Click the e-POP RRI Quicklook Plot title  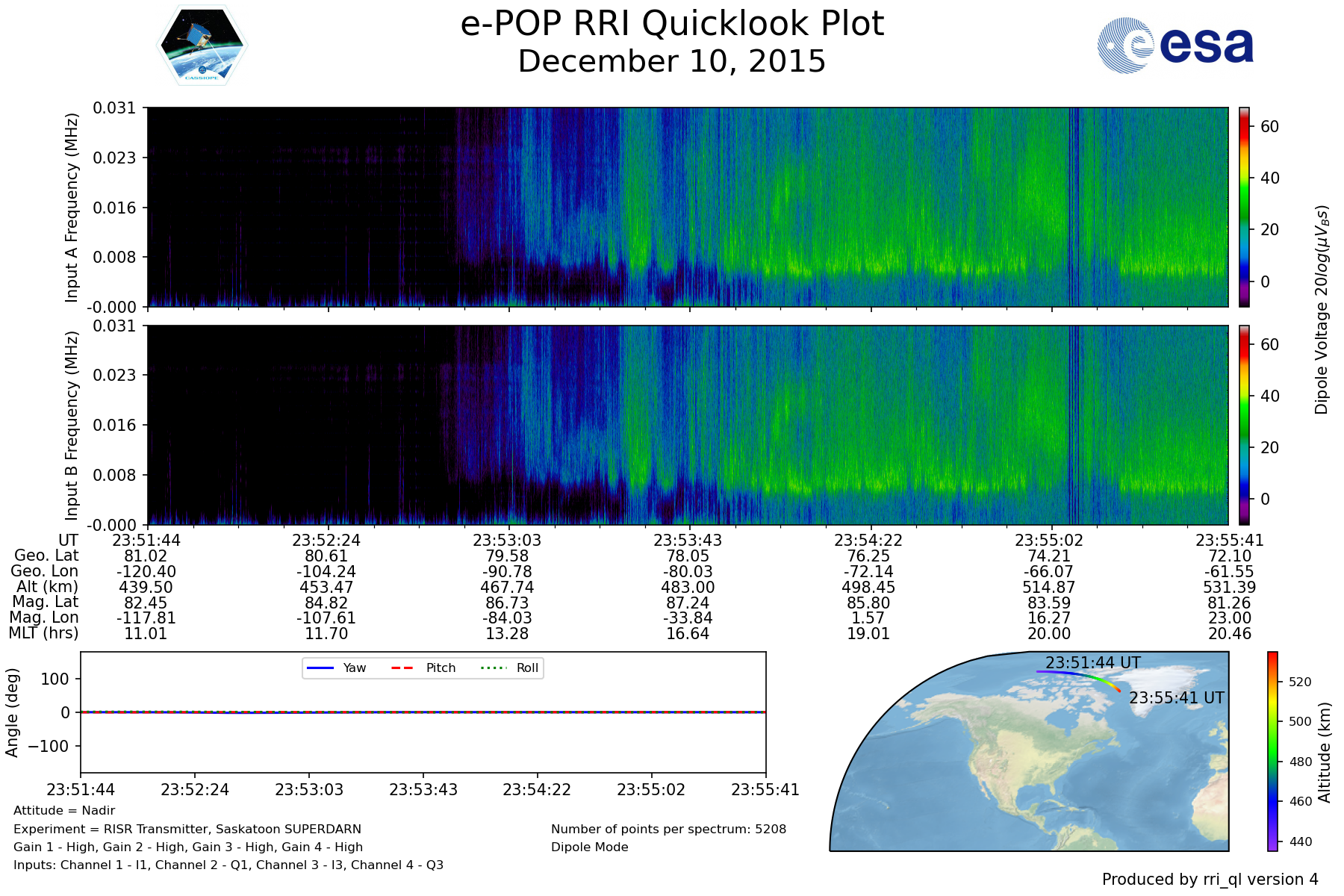point(672,24)
